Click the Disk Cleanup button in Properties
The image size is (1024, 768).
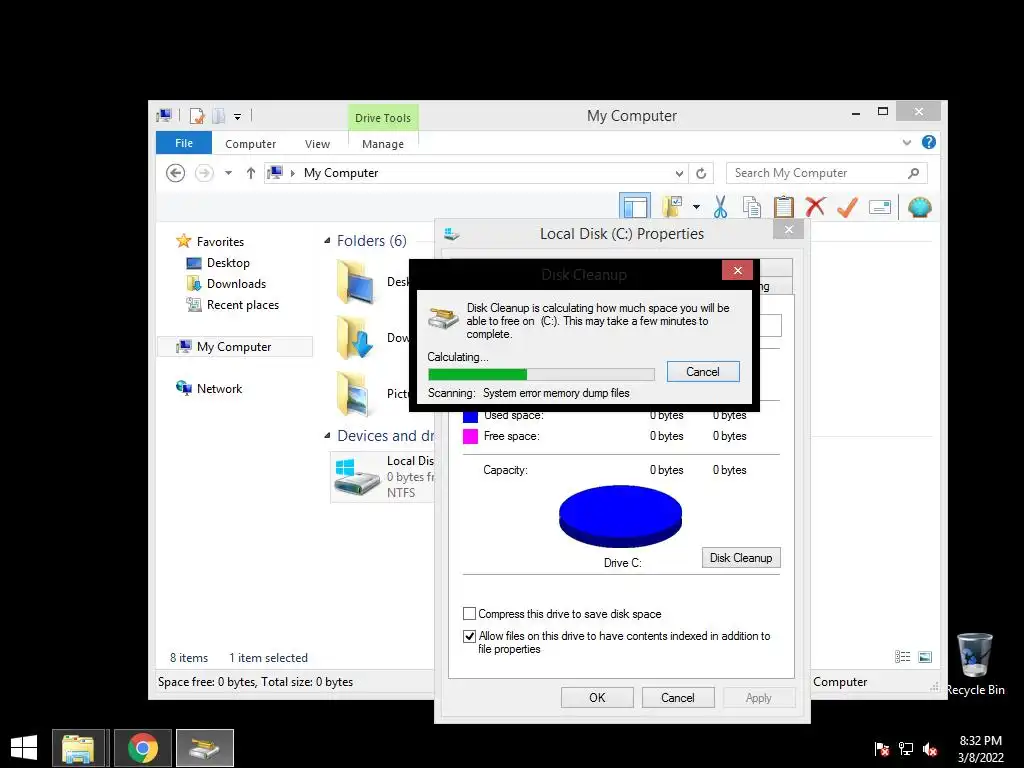point(741,558)
